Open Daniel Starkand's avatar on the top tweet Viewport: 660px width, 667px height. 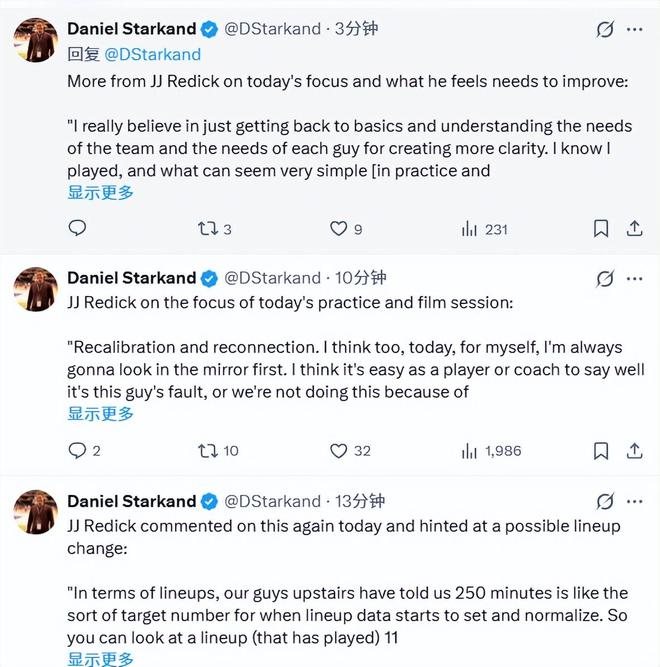point(35,39)
